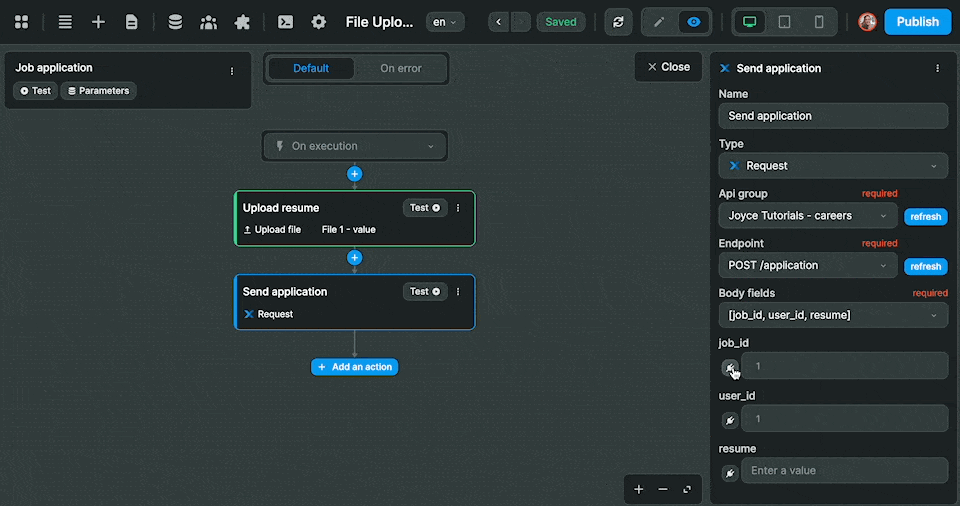Click the Publish button
The height and width of the screenshot is (506, 960).
917,22
